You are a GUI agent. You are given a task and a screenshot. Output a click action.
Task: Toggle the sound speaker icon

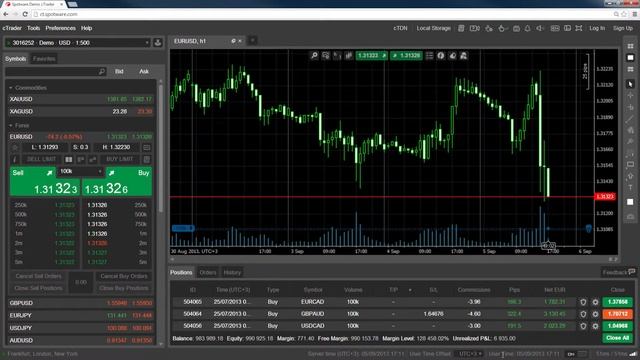pyautogui.click(x=540, y=28)
